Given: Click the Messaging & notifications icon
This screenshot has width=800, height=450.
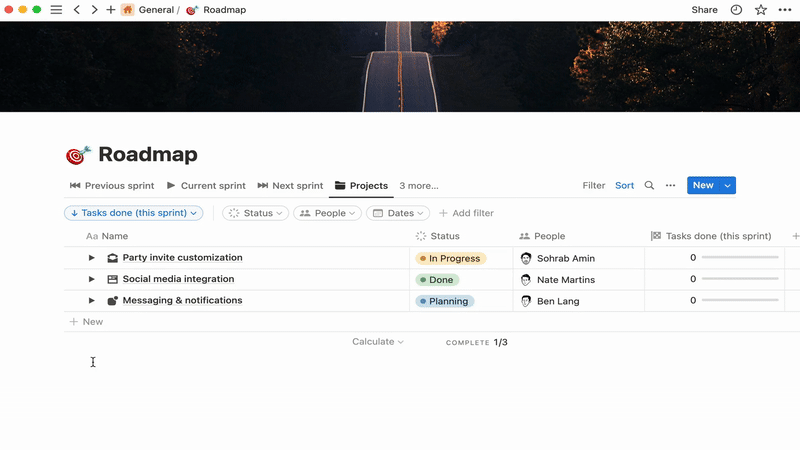Looking at the screenshot, I should click(112, 301).
